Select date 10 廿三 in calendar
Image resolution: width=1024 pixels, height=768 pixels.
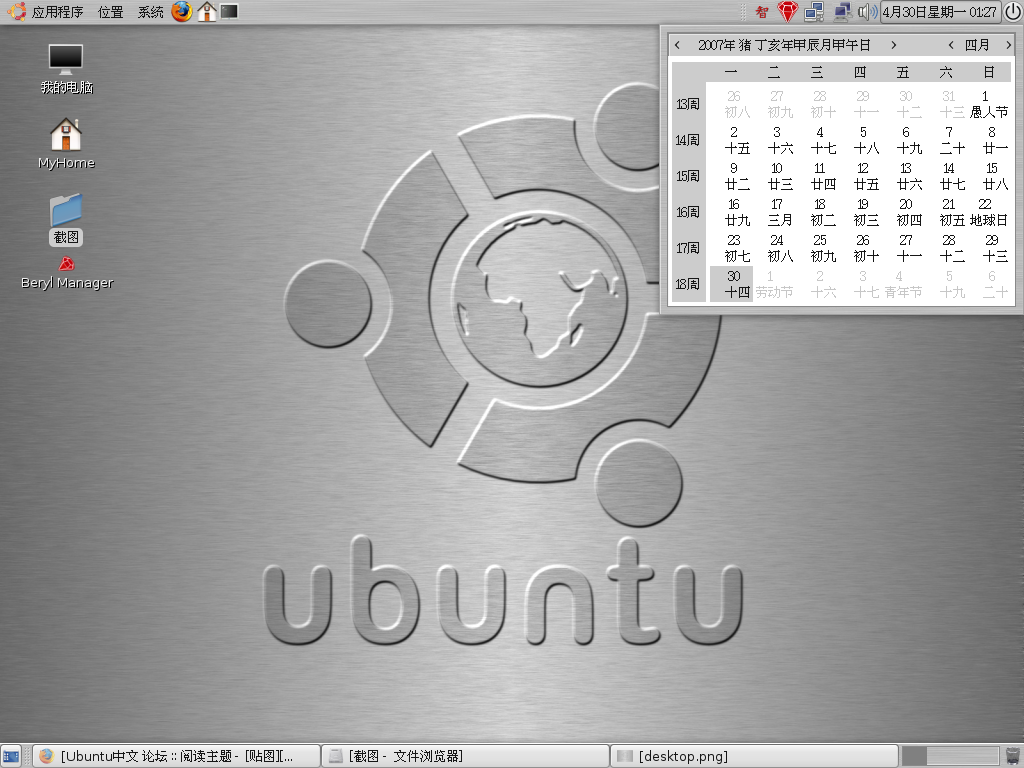click(x=779, y=176)
